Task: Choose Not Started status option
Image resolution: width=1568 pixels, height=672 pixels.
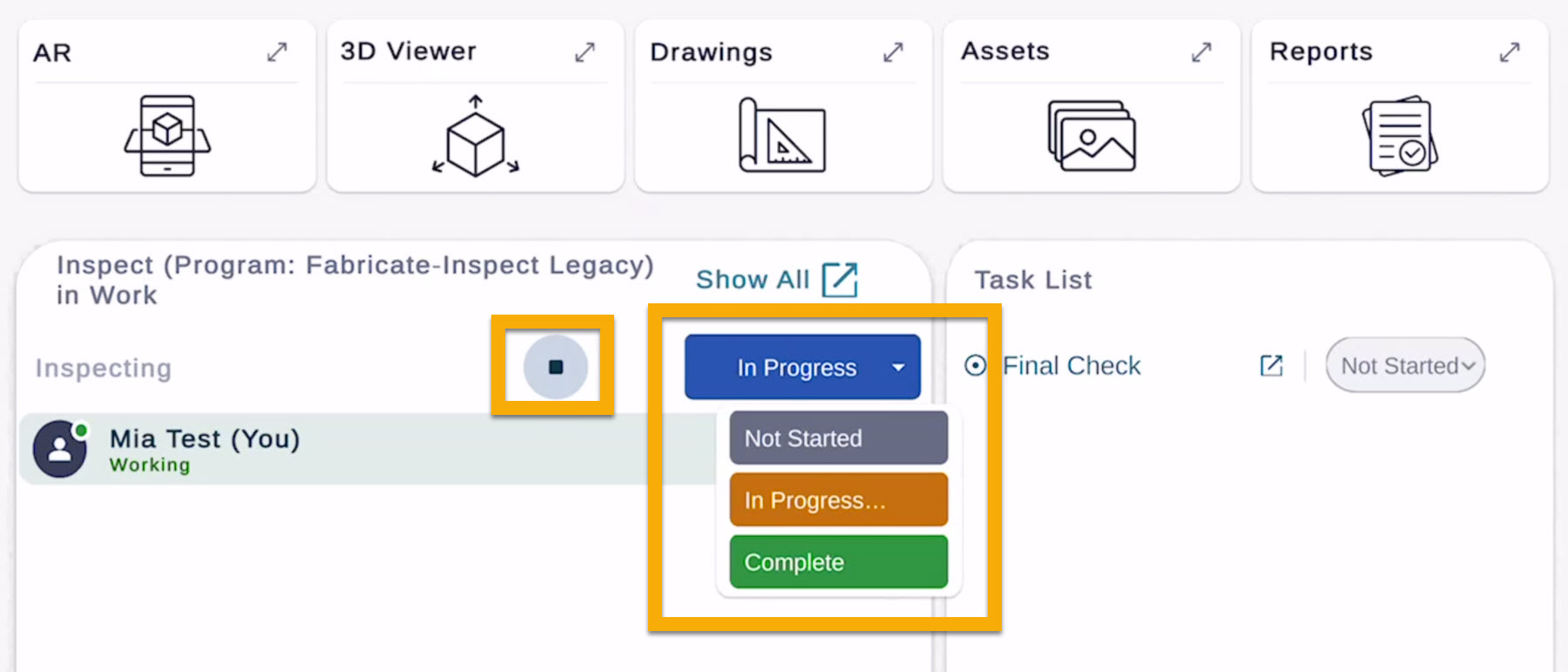Action: tap(838, 438)
